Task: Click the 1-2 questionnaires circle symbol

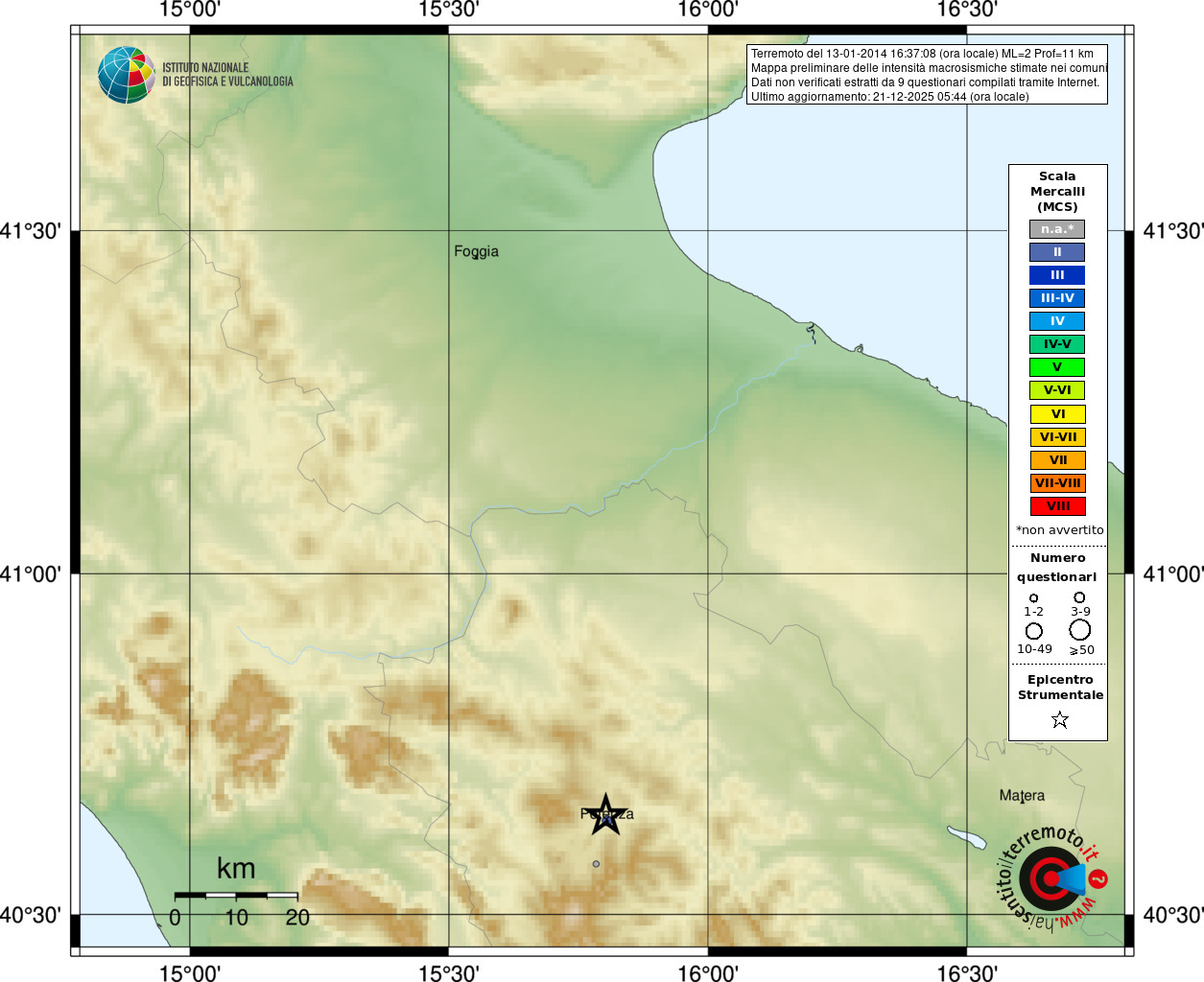Action: pos(1033,597)
